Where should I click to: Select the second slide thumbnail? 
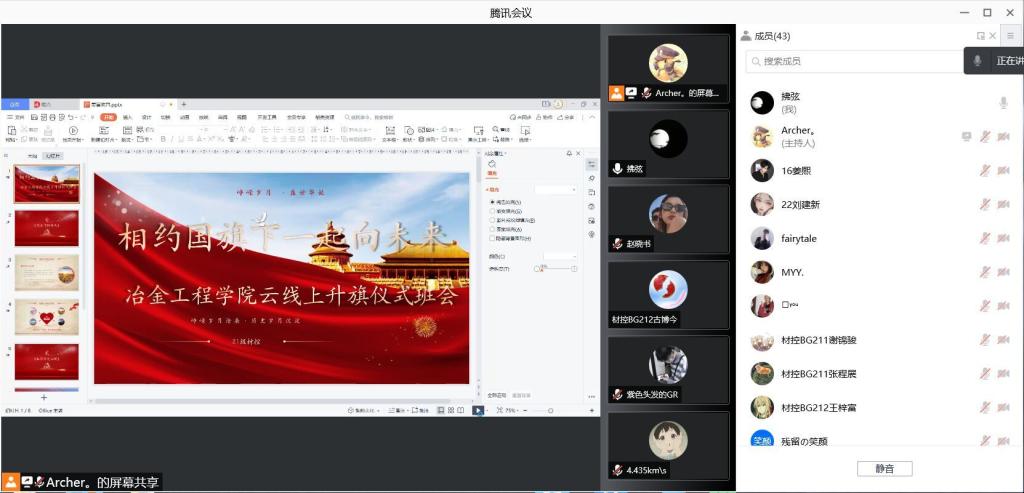click(x=46, y=228)
